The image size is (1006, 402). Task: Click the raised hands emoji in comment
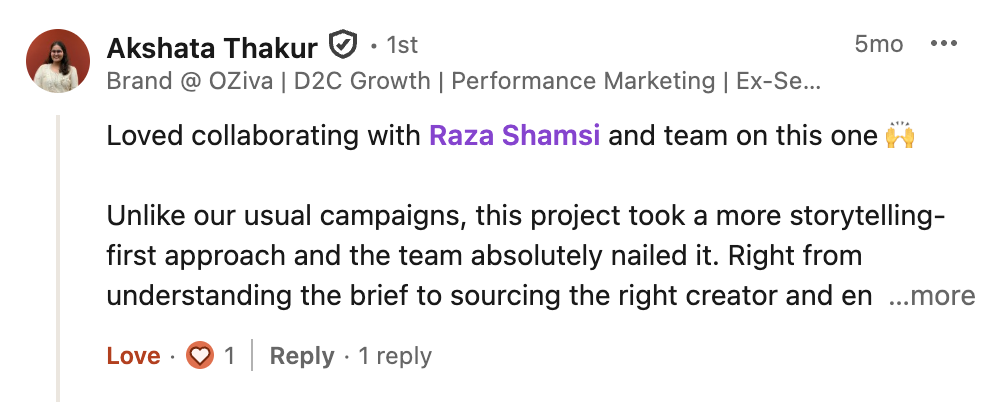tap(901, 136)
